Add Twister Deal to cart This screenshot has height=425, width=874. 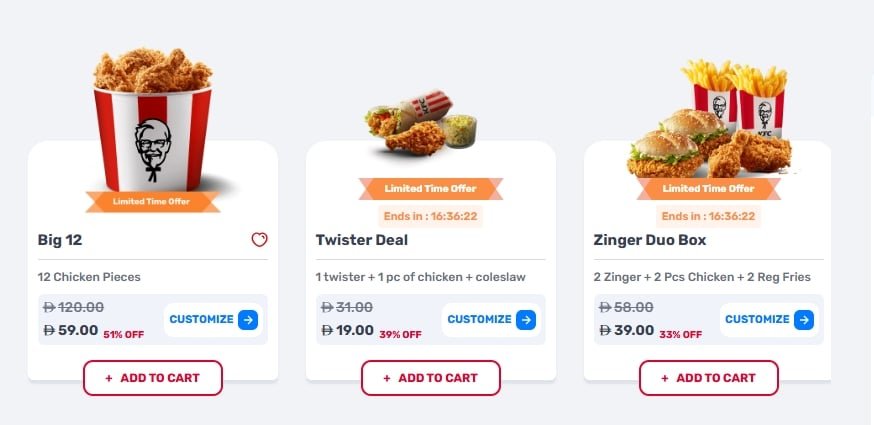point(431,378)
